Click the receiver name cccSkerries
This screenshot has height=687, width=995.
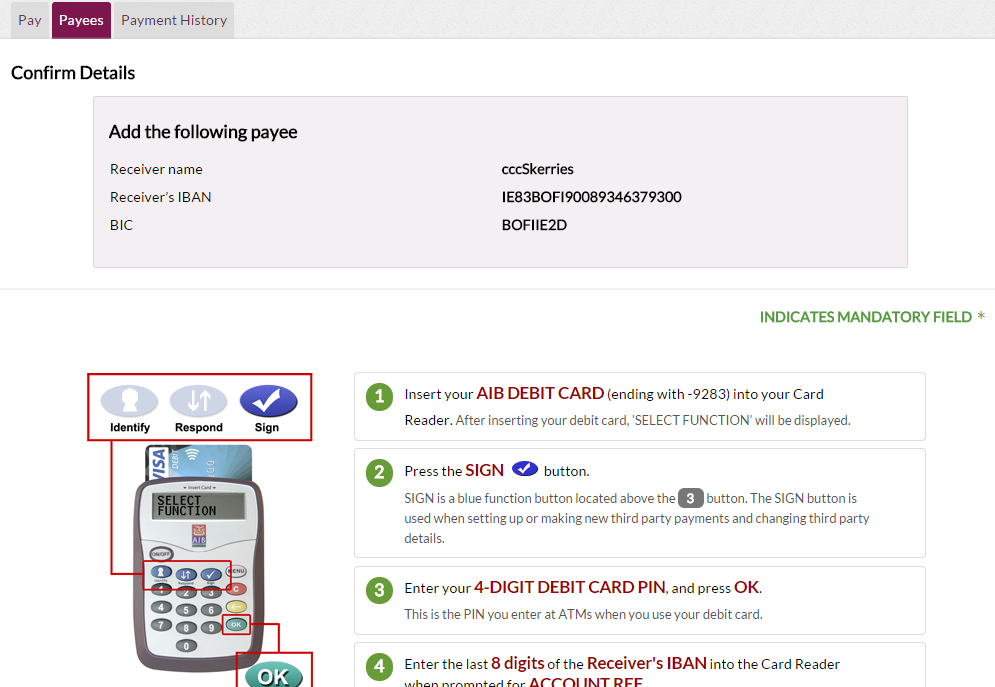coord(537,169)
